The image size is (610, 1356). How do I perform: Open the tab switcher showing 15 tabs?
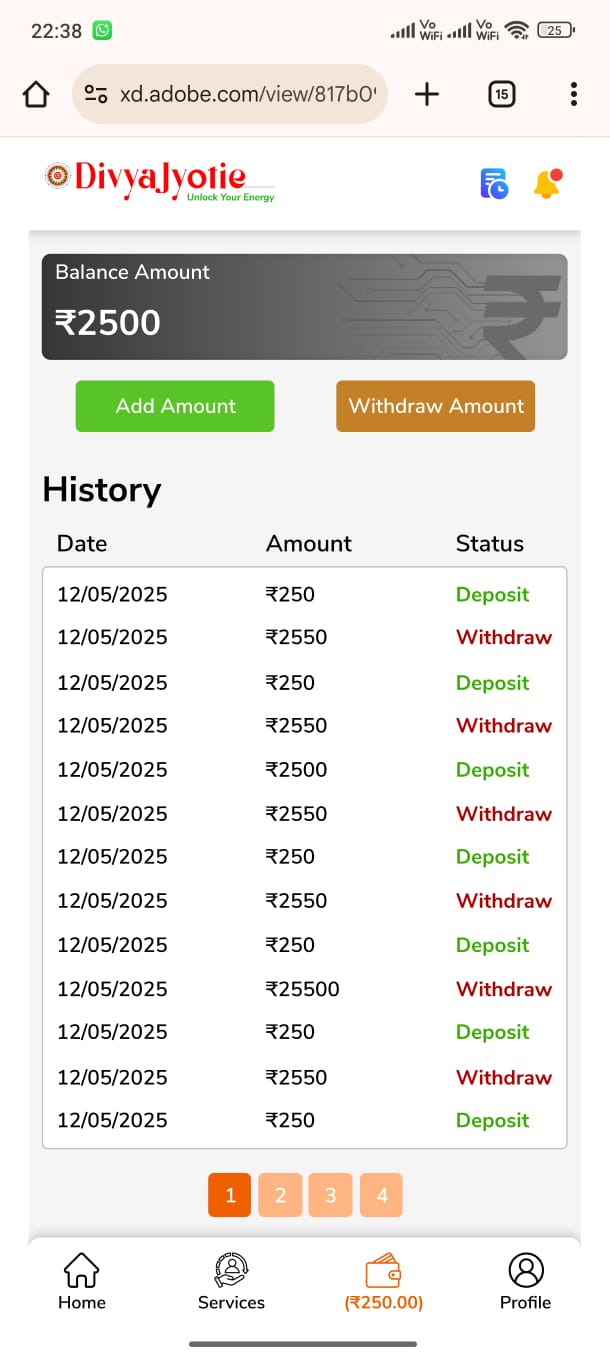501,95
